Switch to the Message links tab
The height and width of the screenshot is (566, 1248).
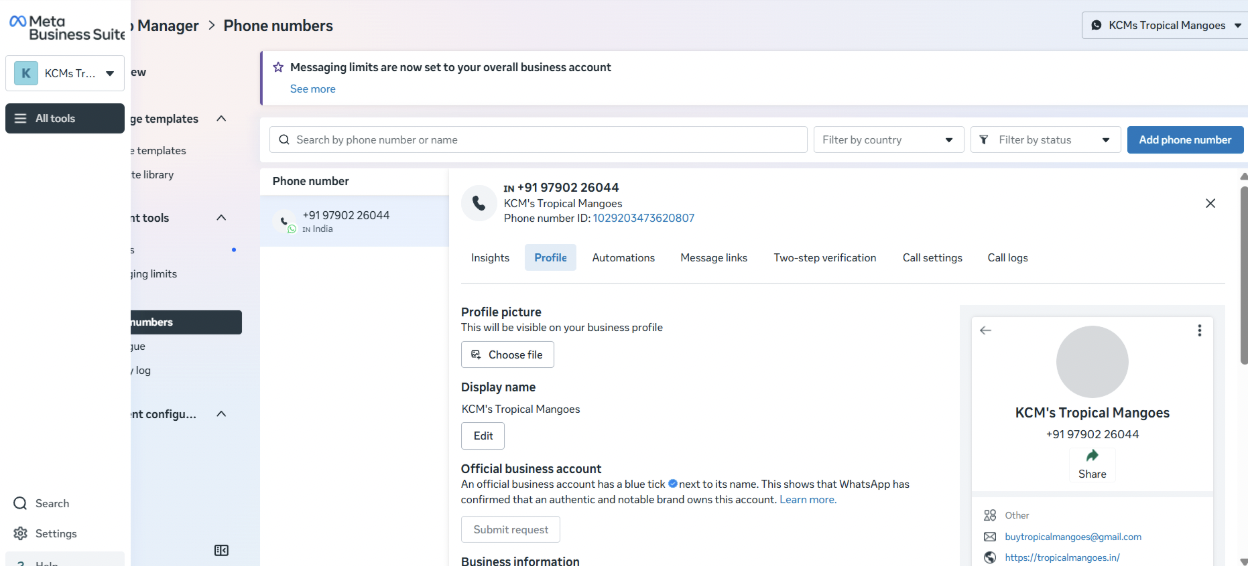[x=714, y=257]
